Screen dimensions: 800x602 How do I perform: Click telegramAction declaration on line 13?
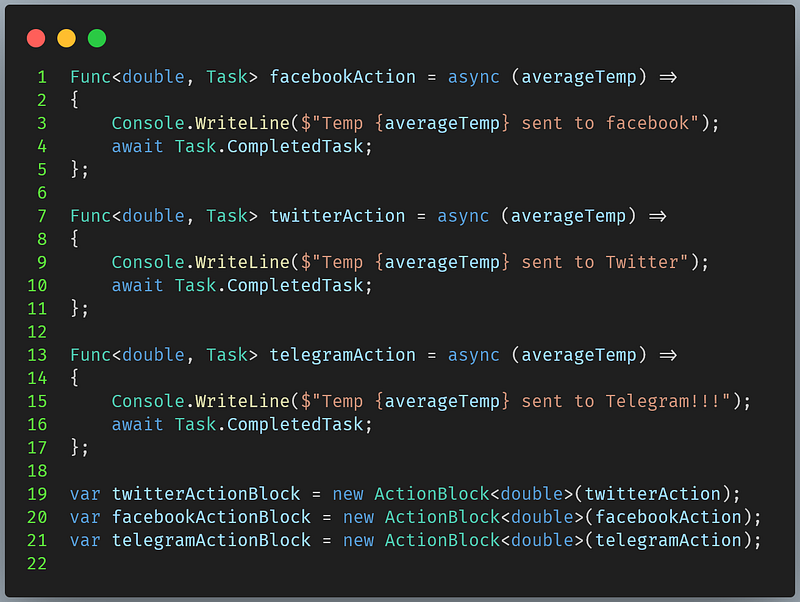tap(342, 355)
